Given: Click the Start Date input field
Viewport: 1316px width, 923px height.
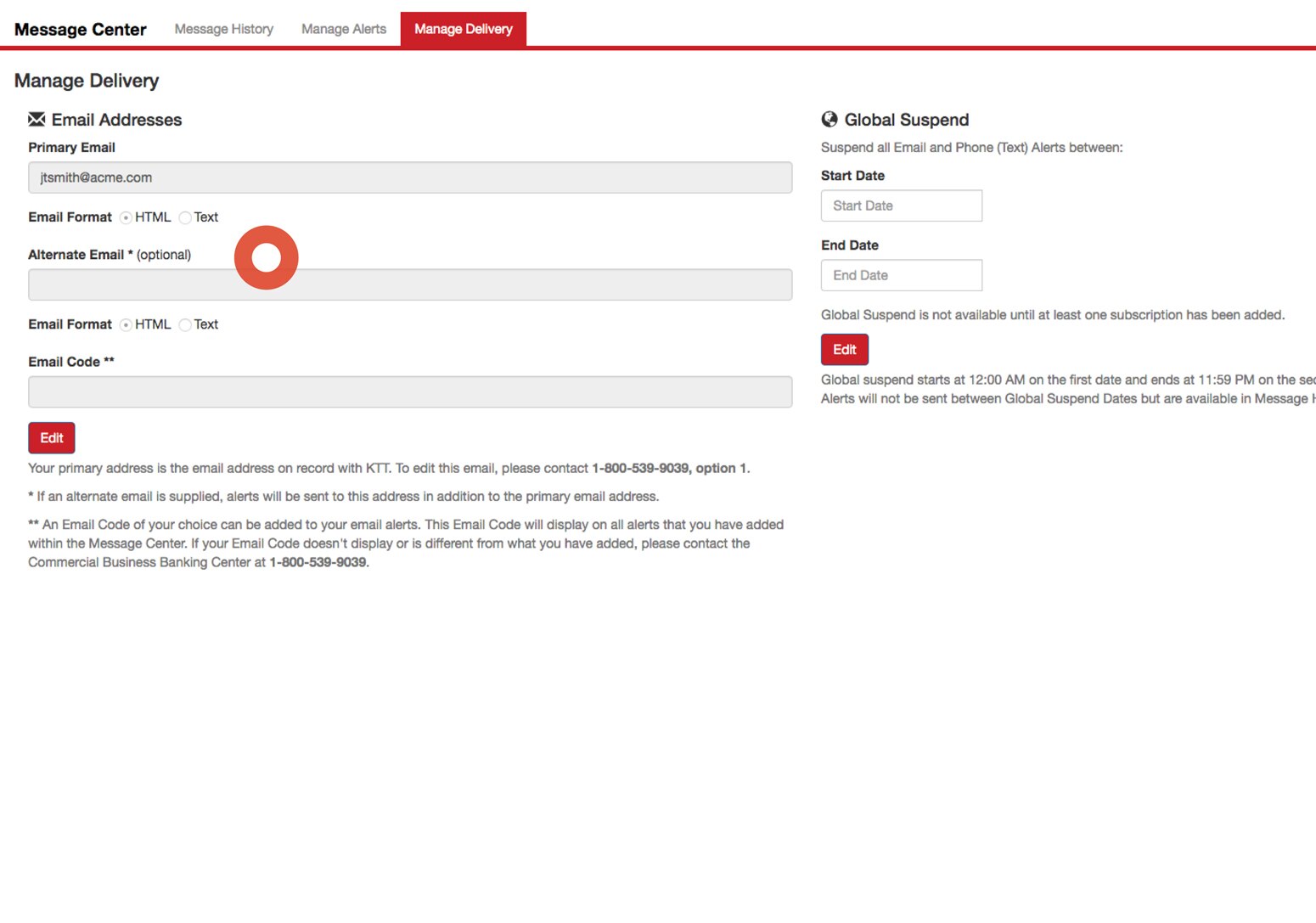Looking at the screenshot, I should pyautogui.click(x=901, y=205).
